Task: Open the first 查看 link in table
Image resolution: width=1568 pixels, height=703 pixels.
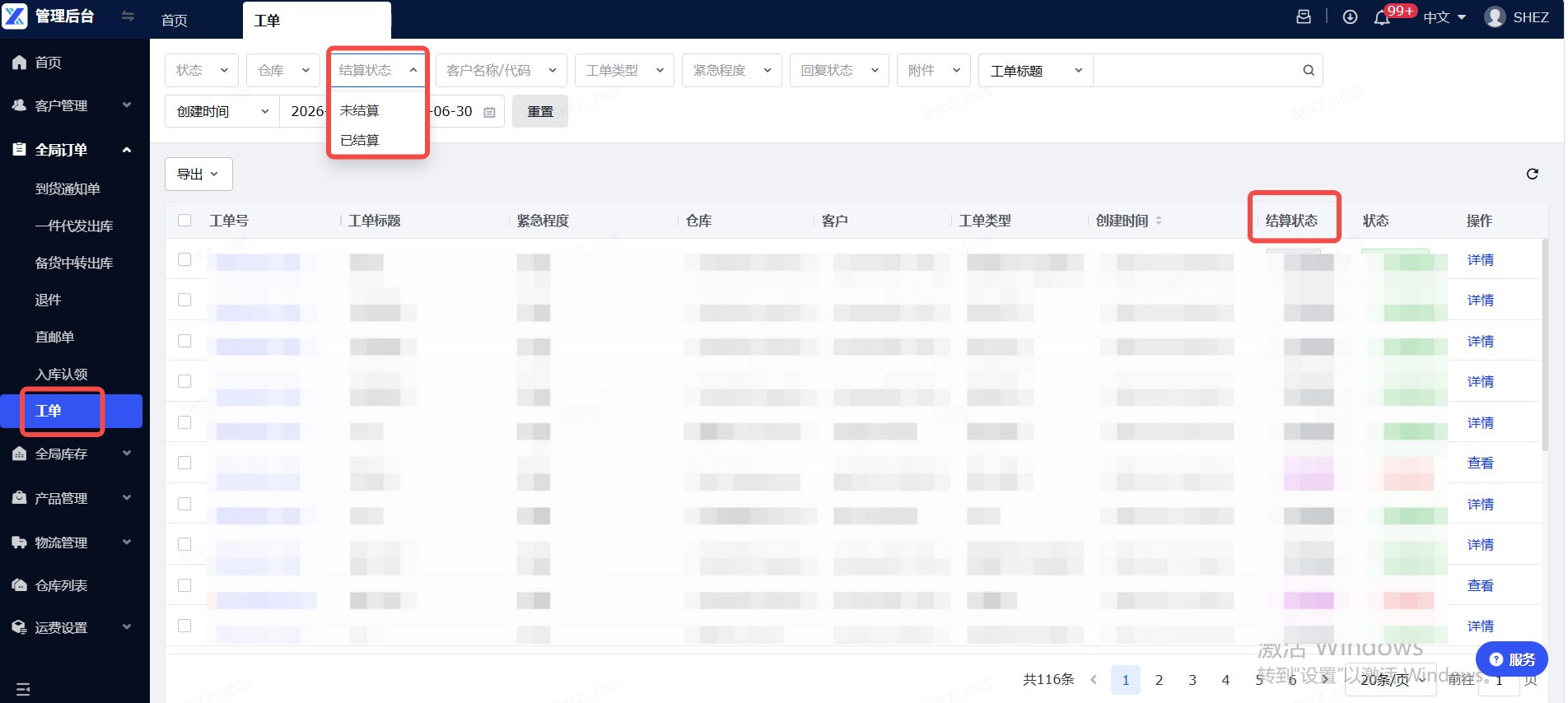Action: [x=1480, y=463]
